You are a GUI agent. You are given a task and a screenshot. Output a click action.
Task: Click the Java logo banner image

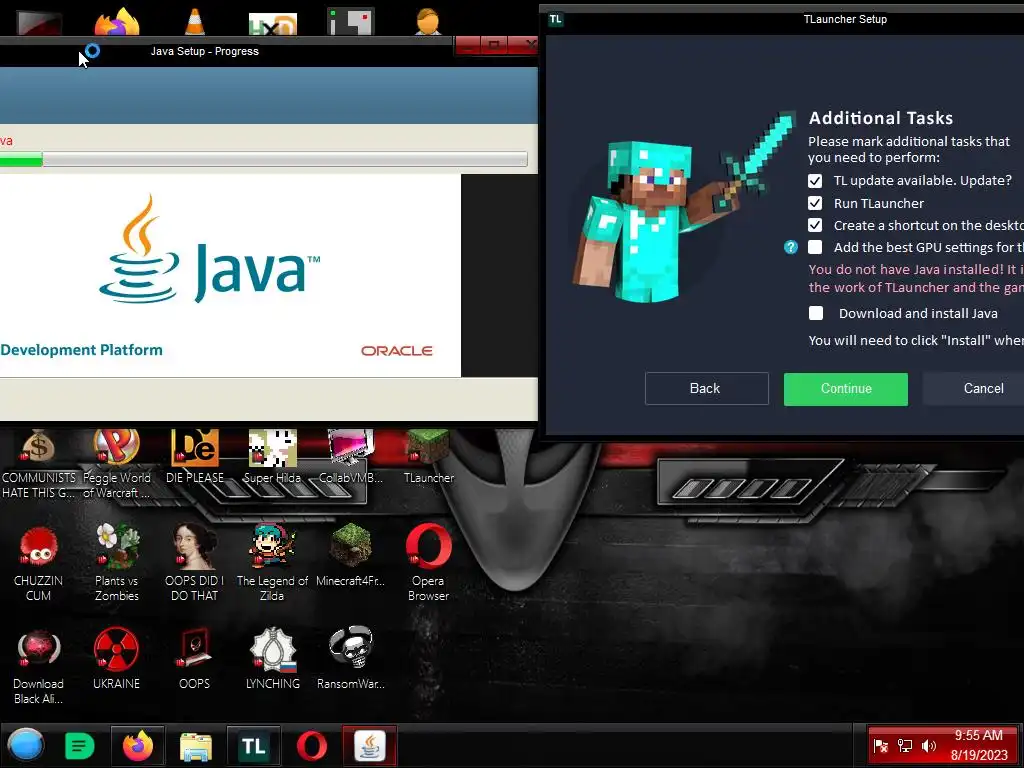(230, 275)
